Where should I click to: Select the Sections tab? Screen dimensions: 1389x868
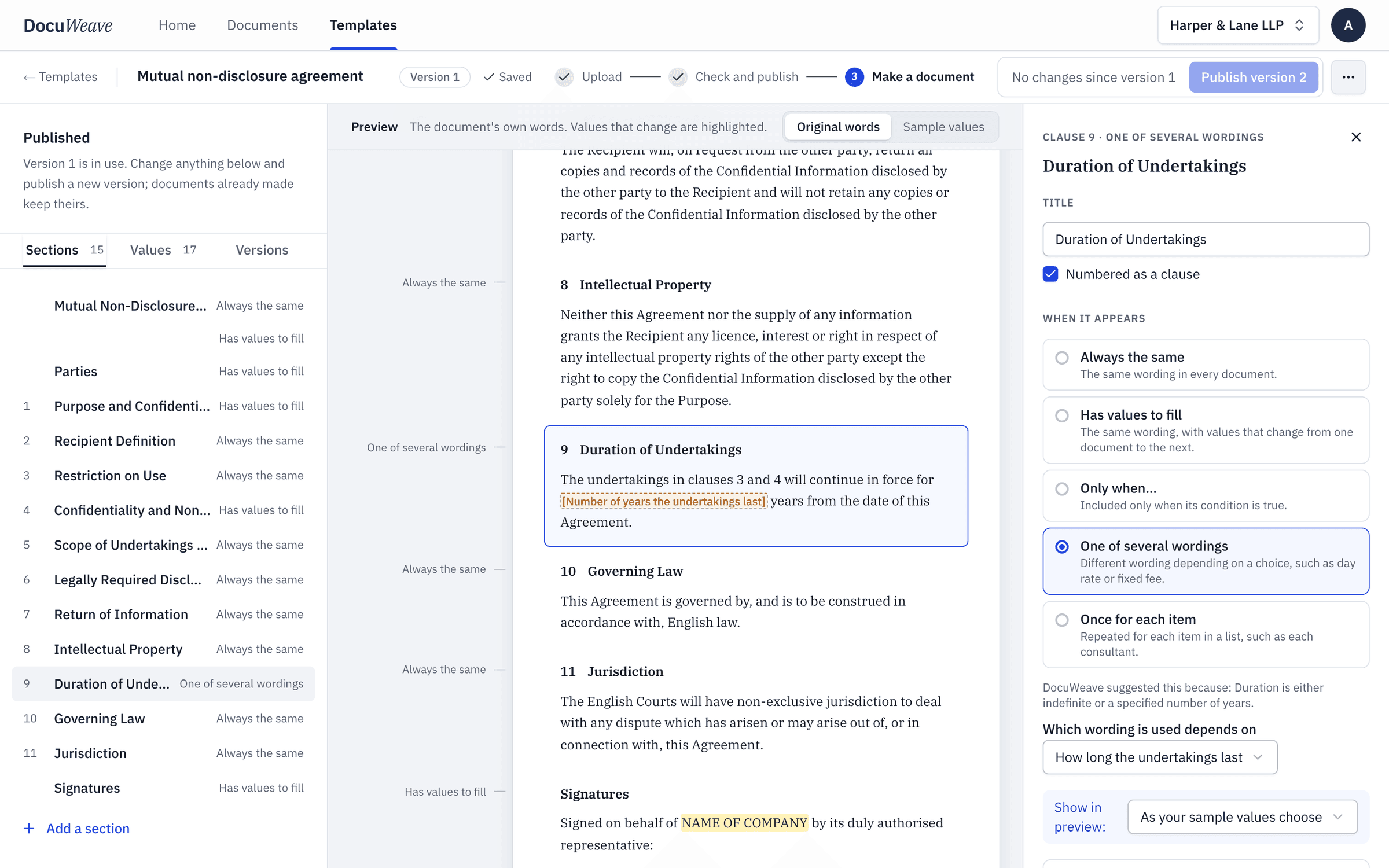tap(64, 250)
